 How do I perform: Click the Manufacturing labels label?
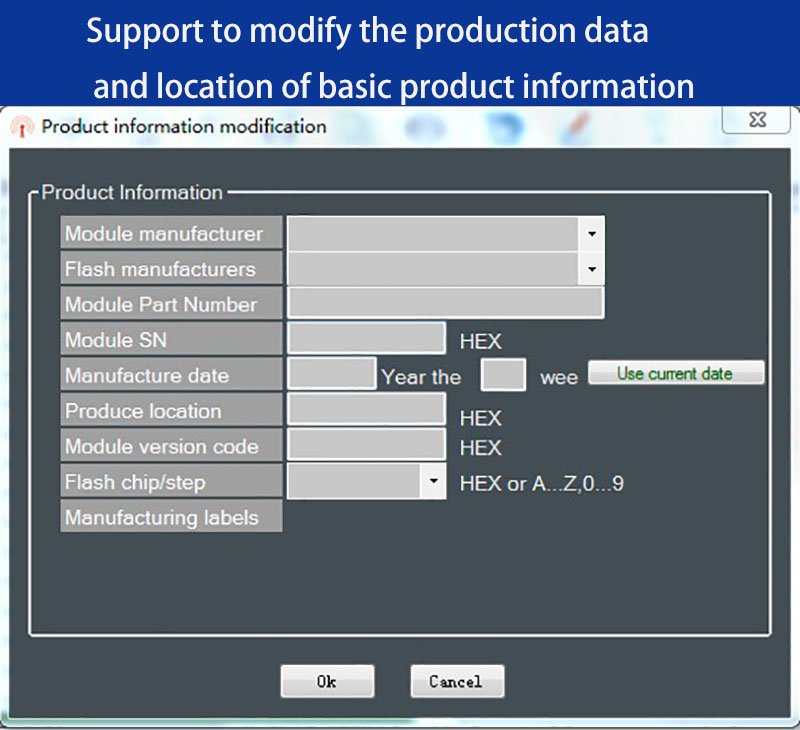[x=171, y=516]
